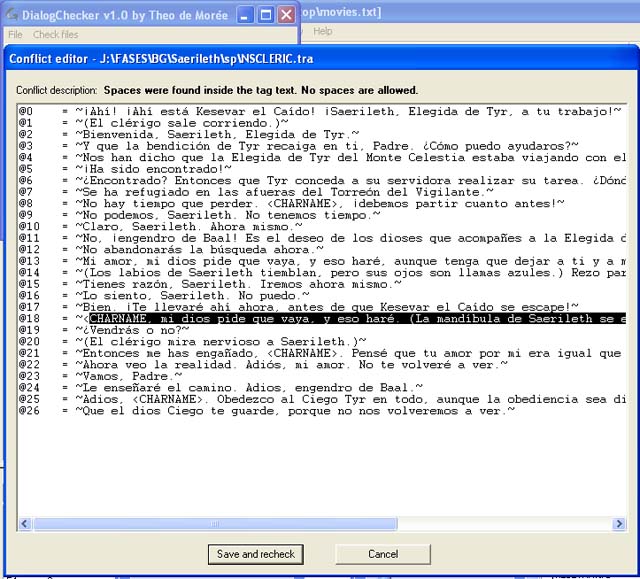Open the Check files menu
This screenshot has height=579, width=640.
[55, 33]
